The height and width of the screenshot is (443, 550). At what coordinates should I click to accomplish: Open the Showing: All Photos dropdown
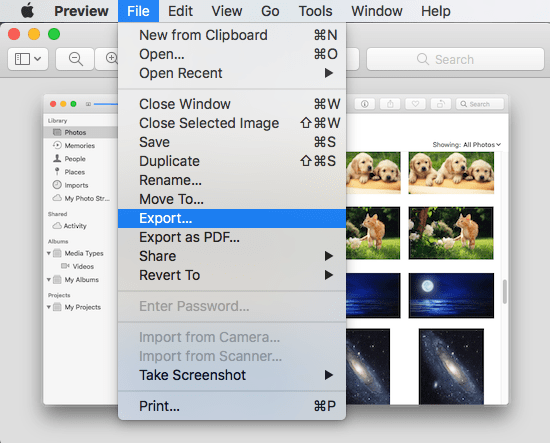[467, 145]
